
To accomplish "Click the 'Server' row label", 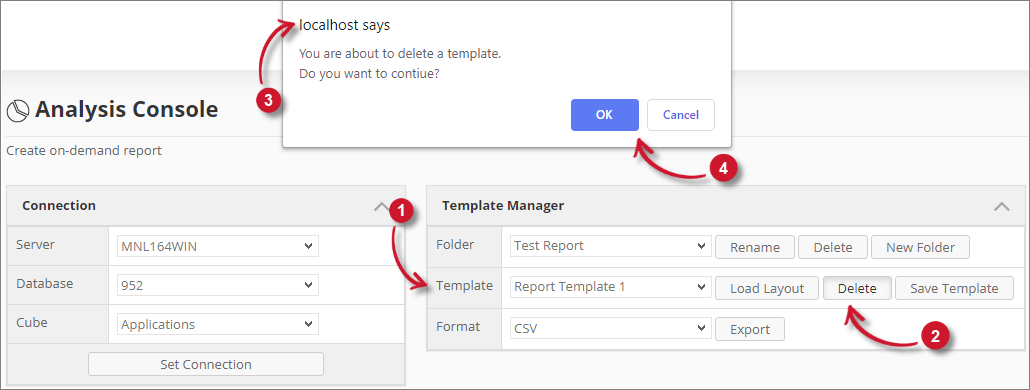I will pyautogui.click(x=35, y=245).
